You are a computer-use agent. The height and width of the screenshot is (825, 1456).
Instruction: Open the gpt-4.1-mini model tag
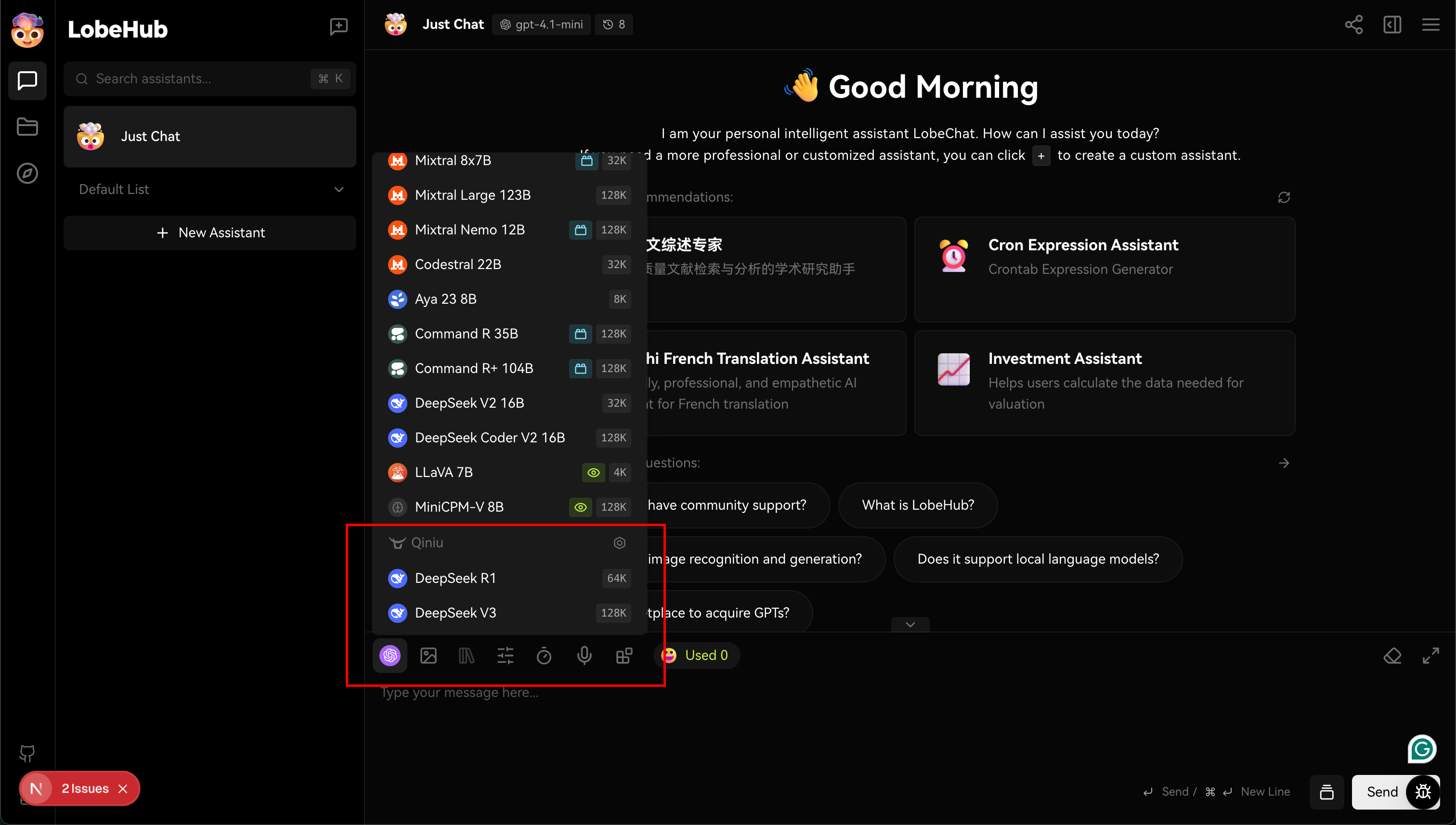coord(541,25)
